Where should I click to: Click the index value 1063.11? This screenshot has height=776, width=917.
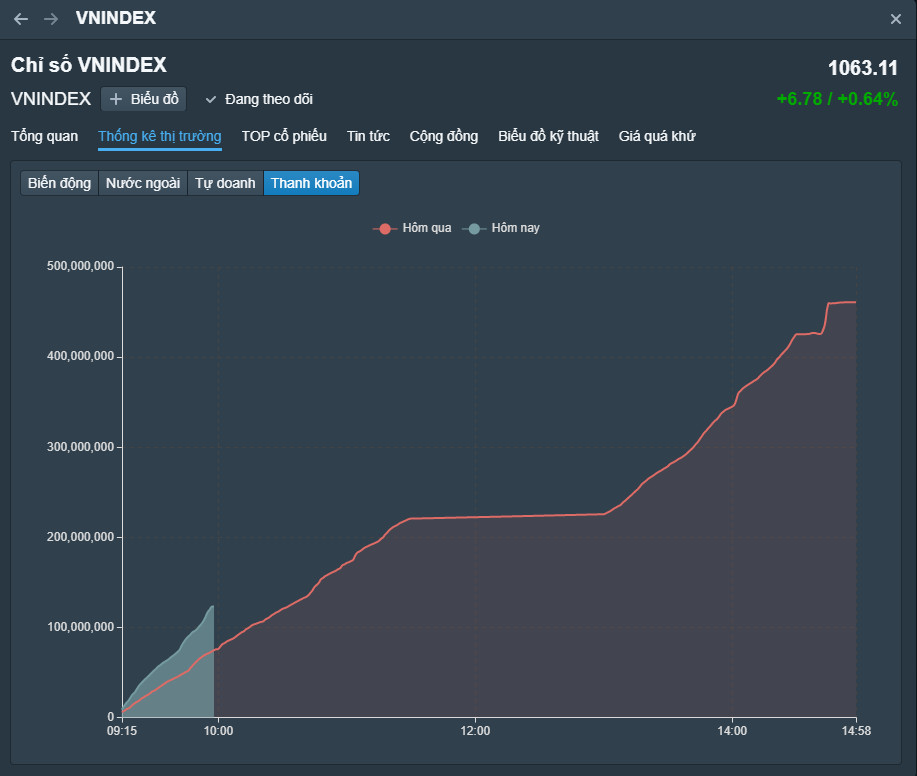(863, 68)
